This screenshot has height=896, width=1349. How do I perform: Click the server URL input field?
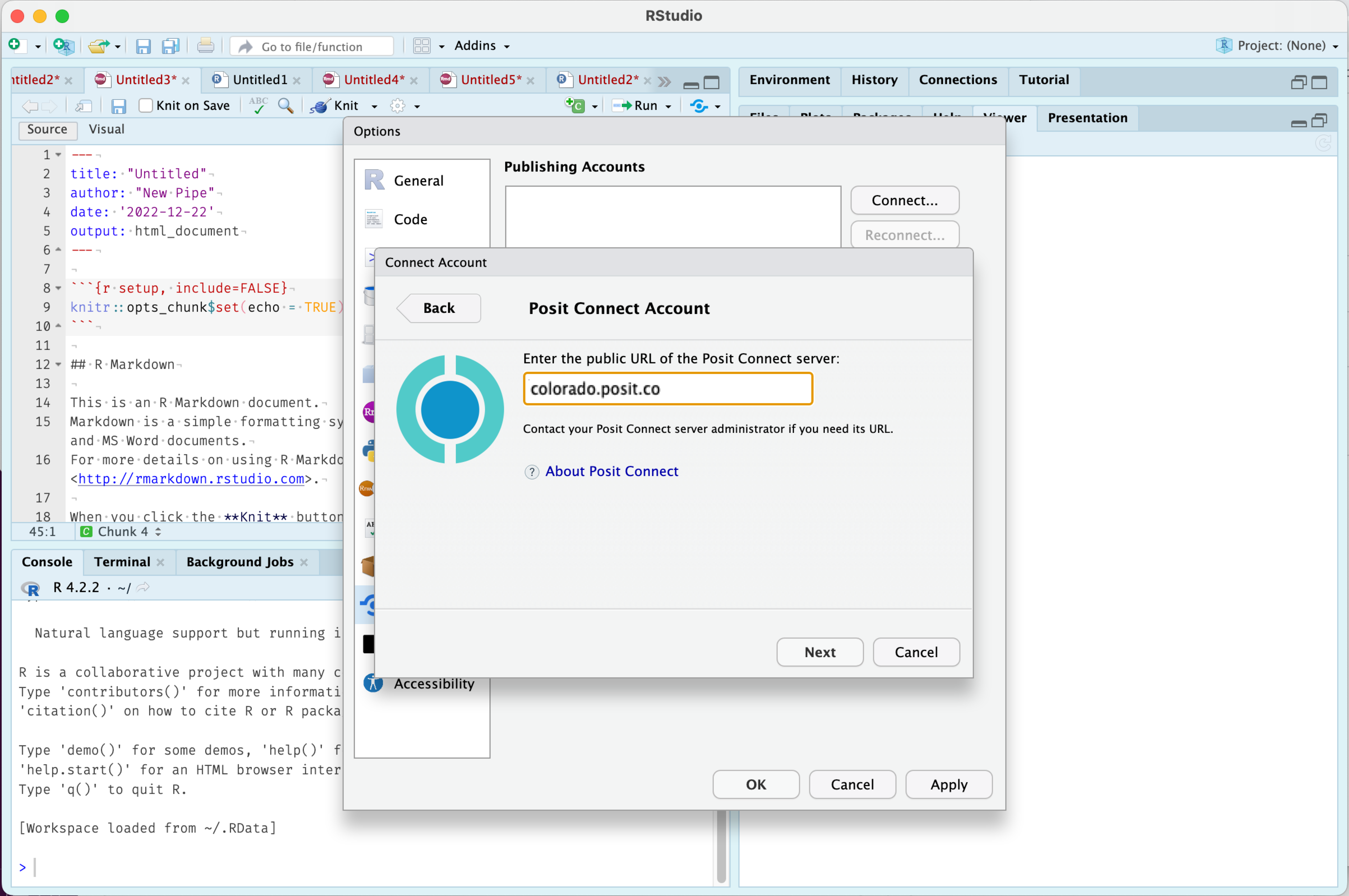pyautogui.click(x=667, y=389)
